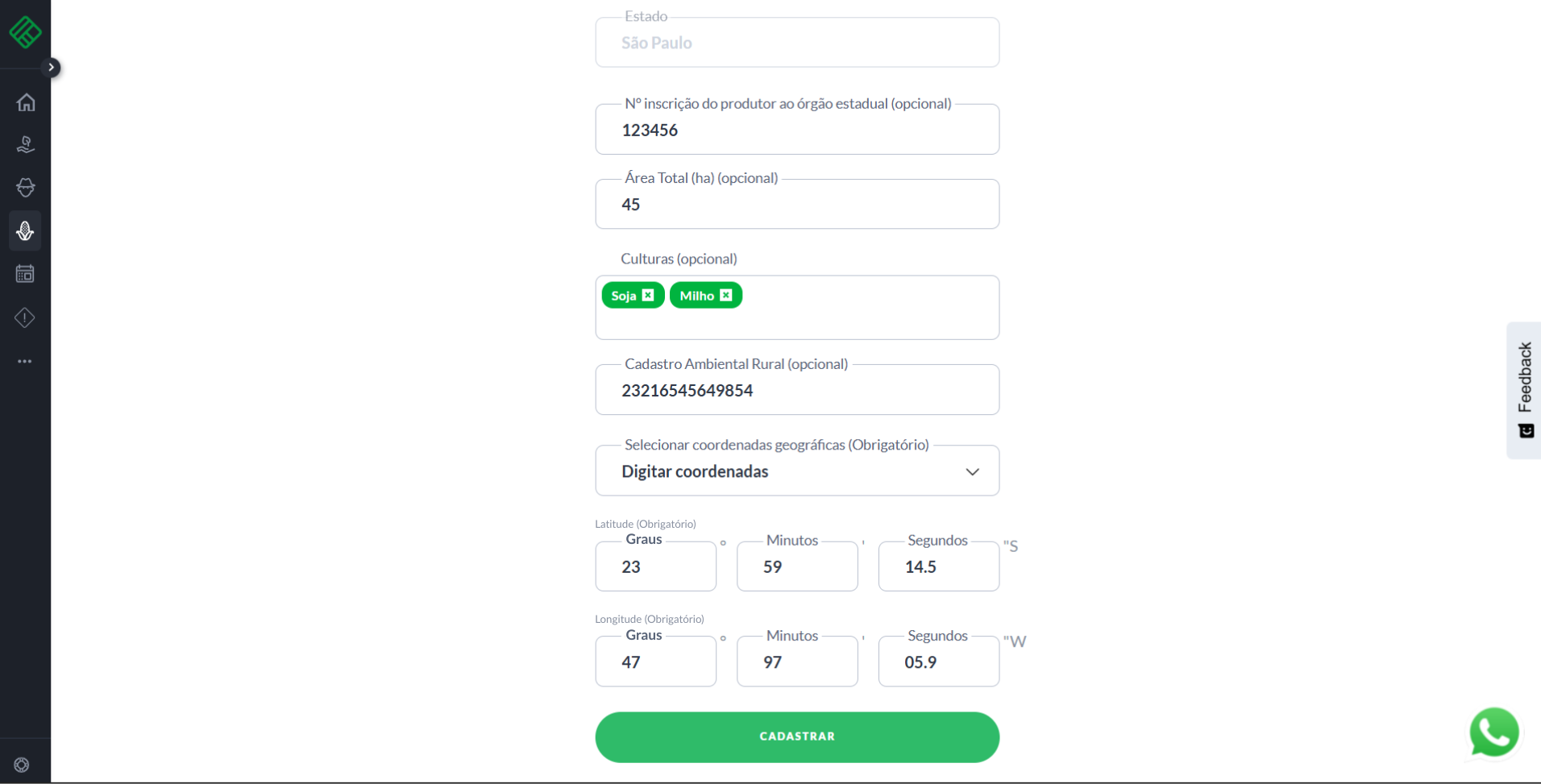1541x784 pixels.
Task: Click the Área Total (ha) input field
Action: coord(796,205)
